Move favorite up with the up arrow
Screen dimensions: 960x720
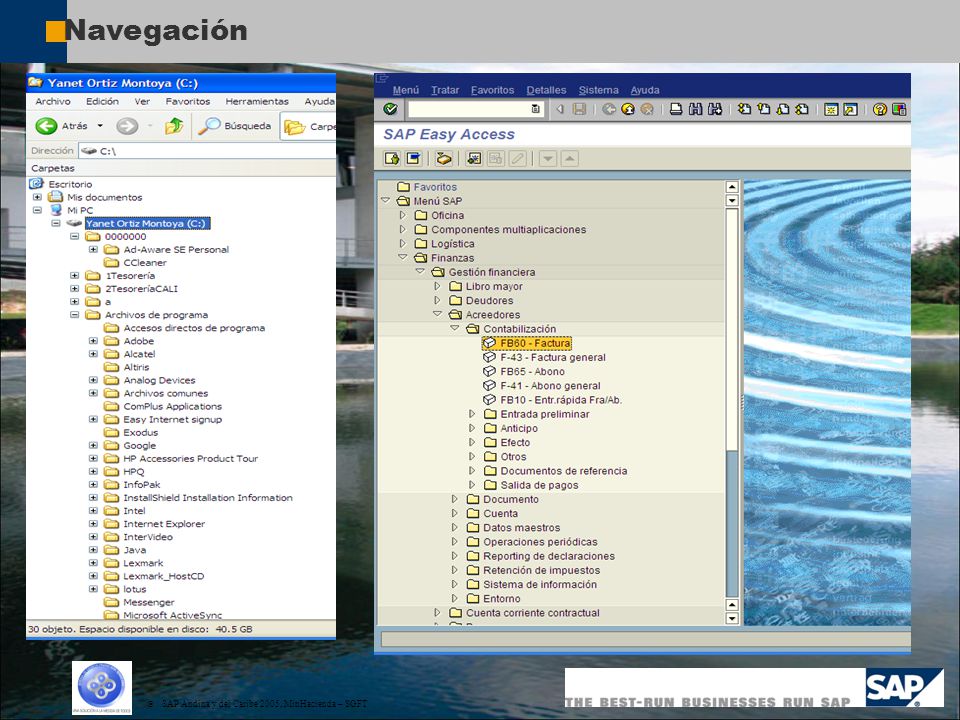[569, 159]
